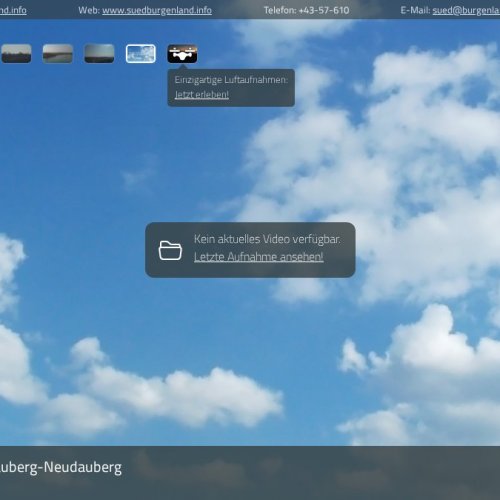Click the 'Telefon: +43-57-610' text

pos(306,10)
